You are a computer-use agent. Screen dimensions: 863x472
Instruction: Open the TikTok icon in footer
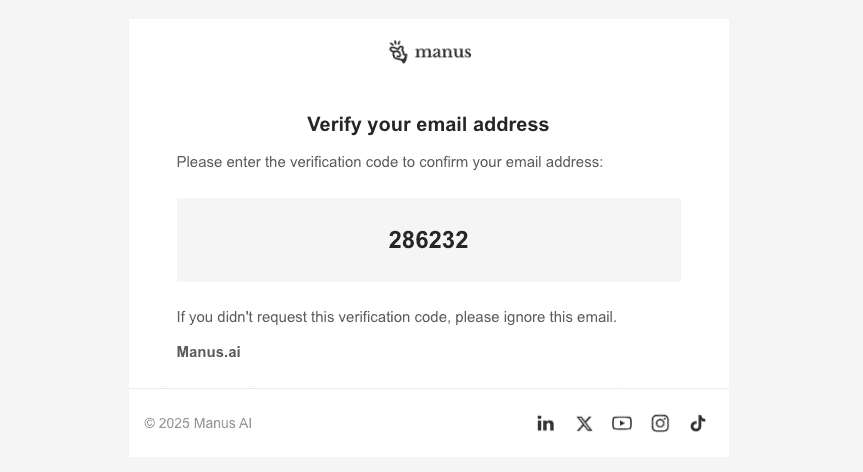pos(698,423)
